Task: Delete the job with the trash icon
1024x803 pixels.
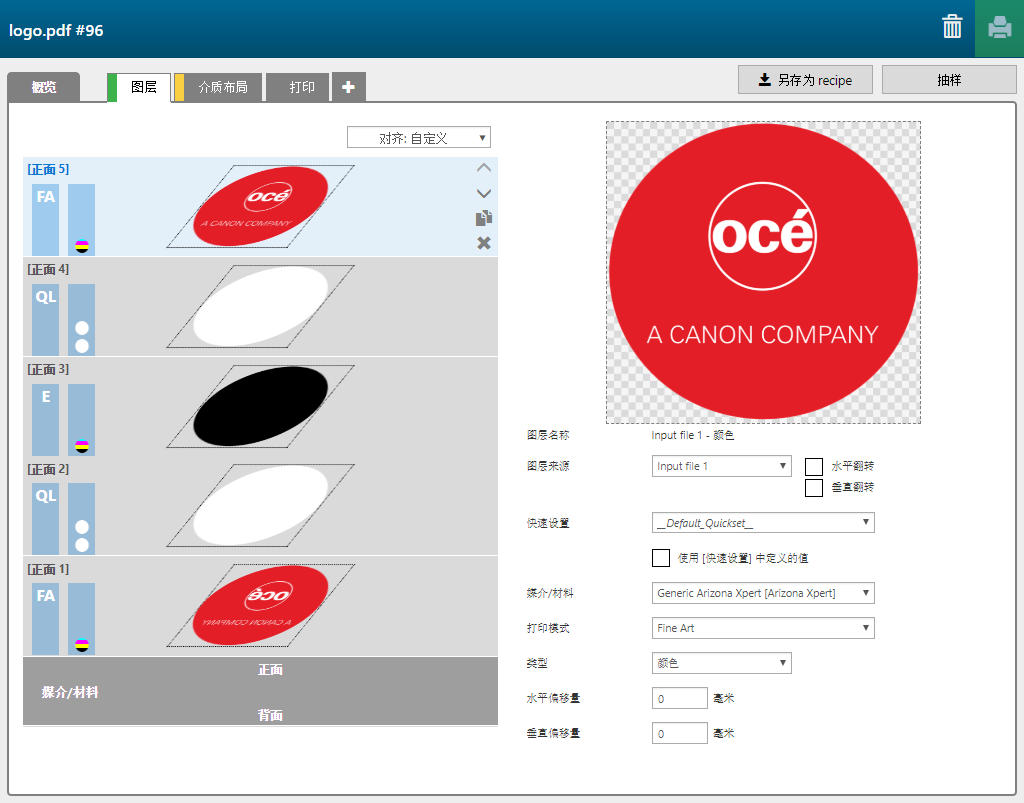Action: pyautogui.click(x=952, y=27)
